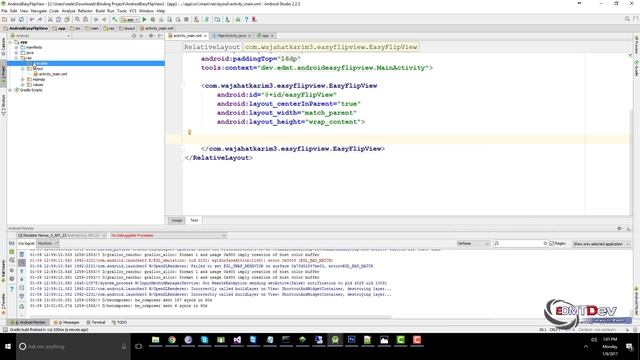Open the Refactor menu
The image size is (640, 360).
pos(85,11)
